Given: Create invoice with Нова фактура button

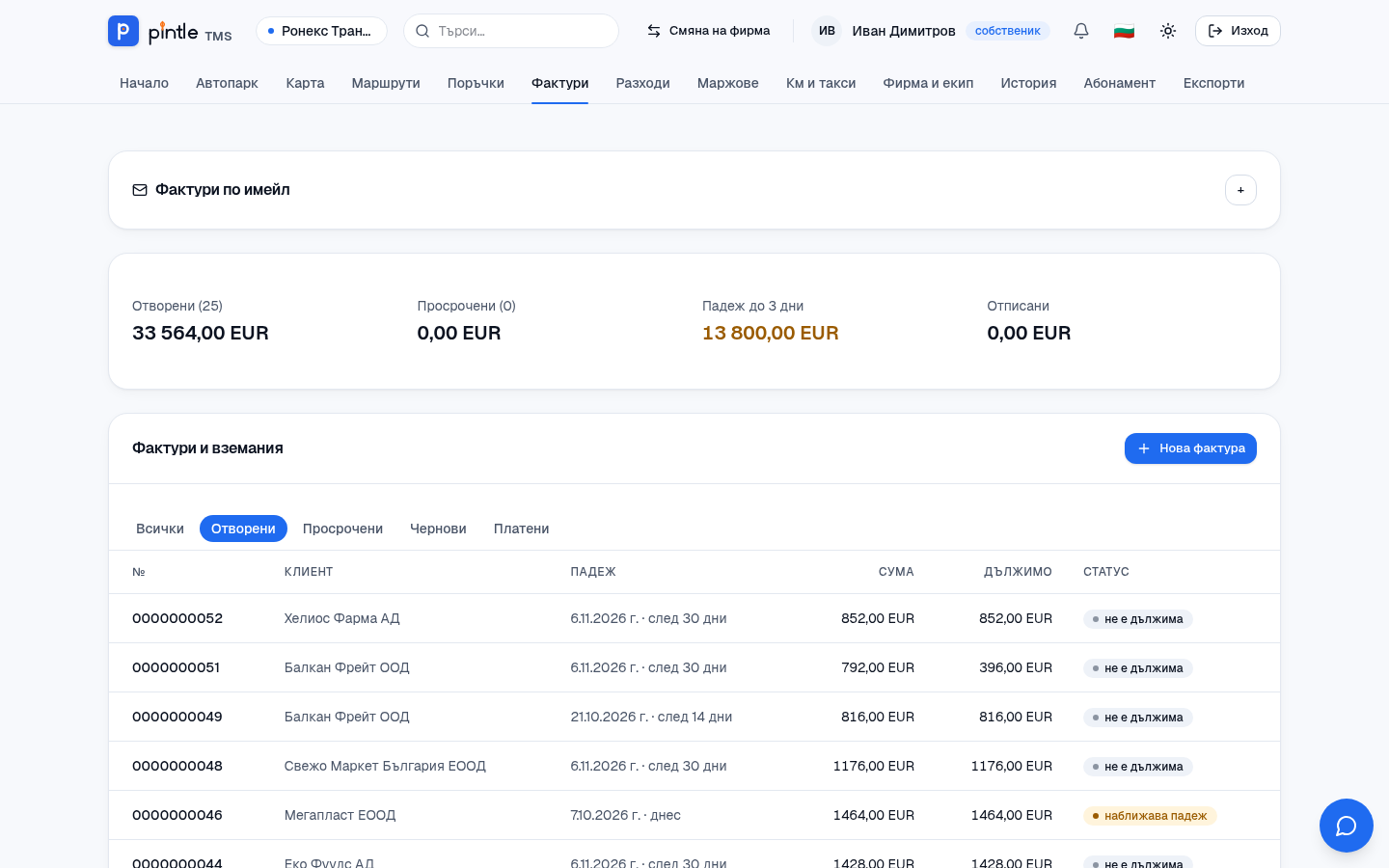Looking at the screenshot, I should (1190, 448).
